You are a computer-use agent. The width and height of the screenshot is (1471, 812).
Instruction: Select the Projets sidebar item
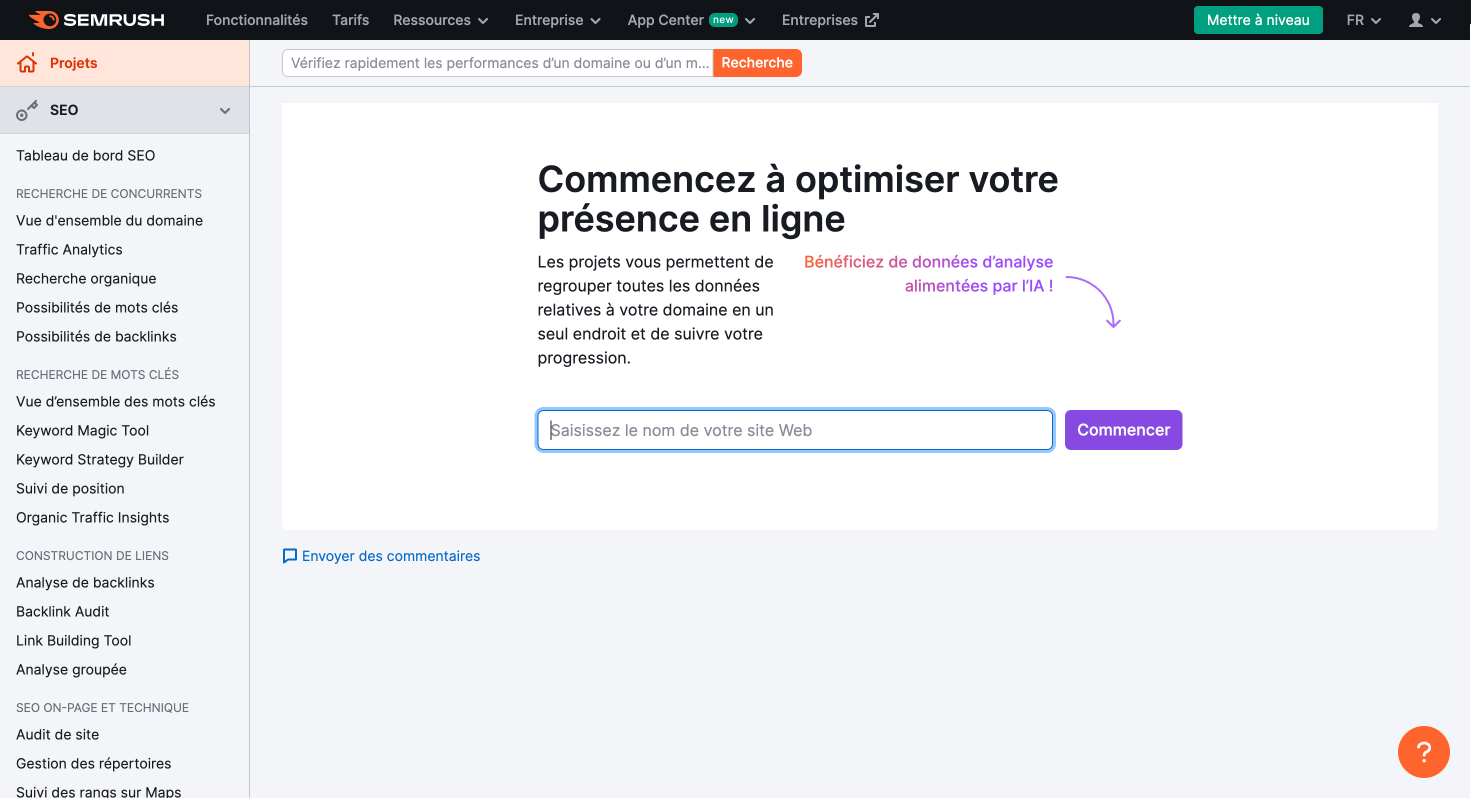click(124, 63)
